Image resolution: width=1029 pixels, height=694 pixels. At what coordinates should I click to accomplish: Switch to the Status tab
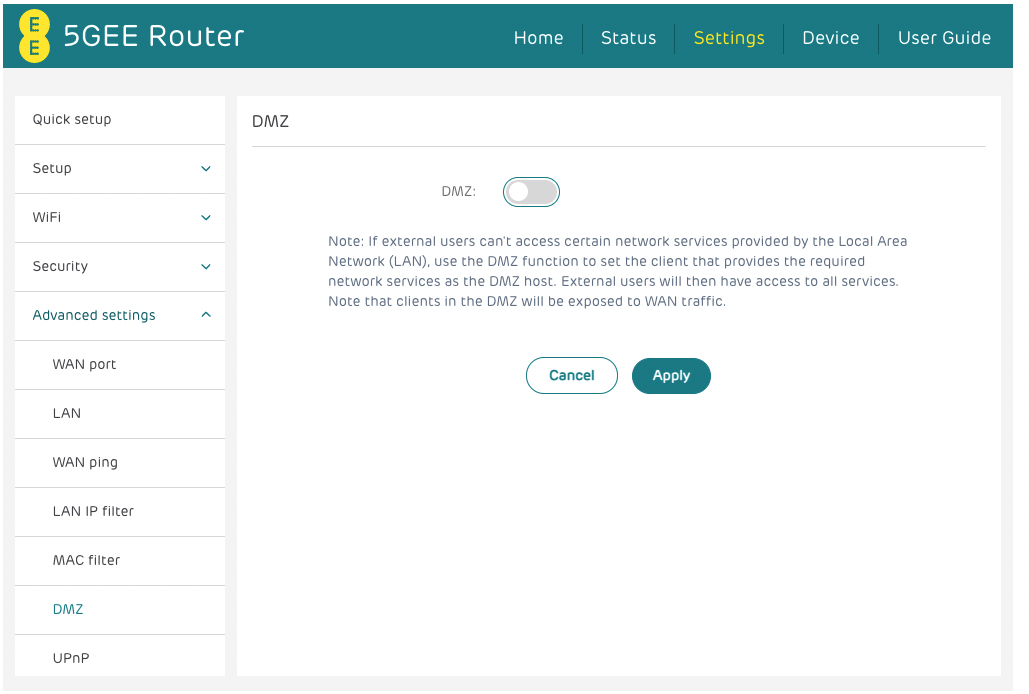[x=628, y=38]
